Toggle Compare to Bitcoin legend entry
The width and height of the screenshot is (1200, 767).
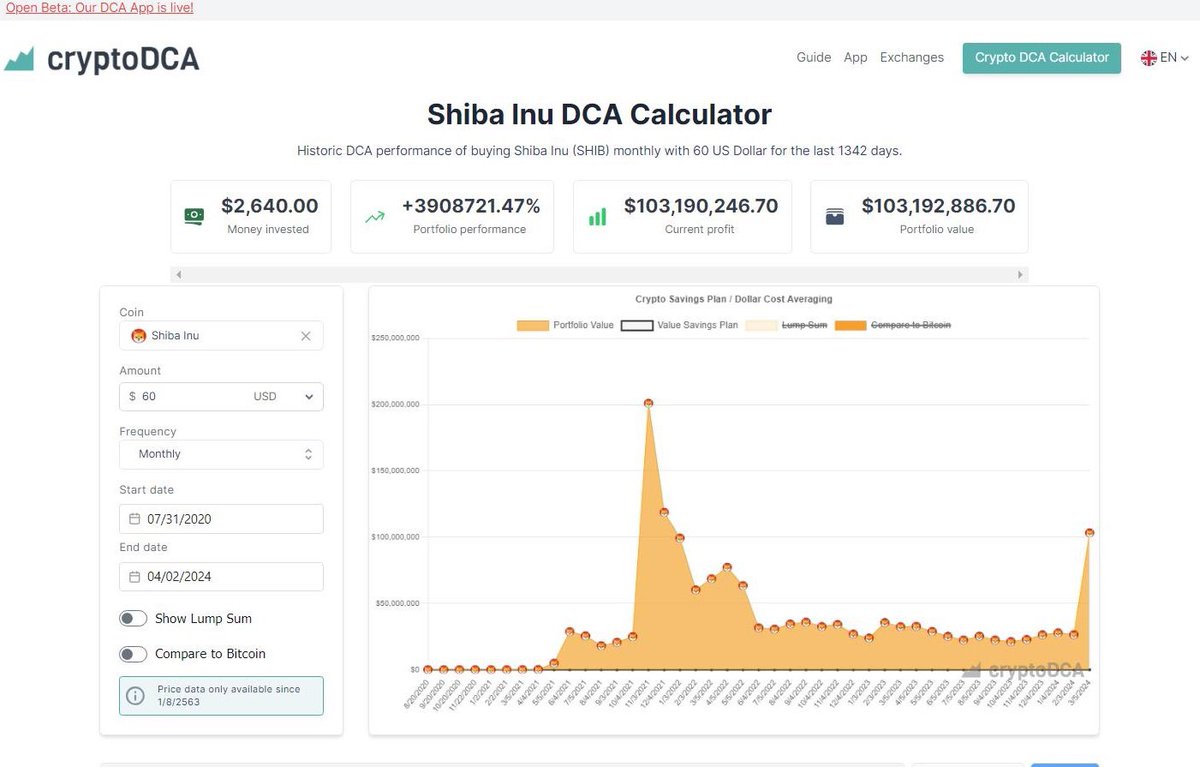(892, 325)
